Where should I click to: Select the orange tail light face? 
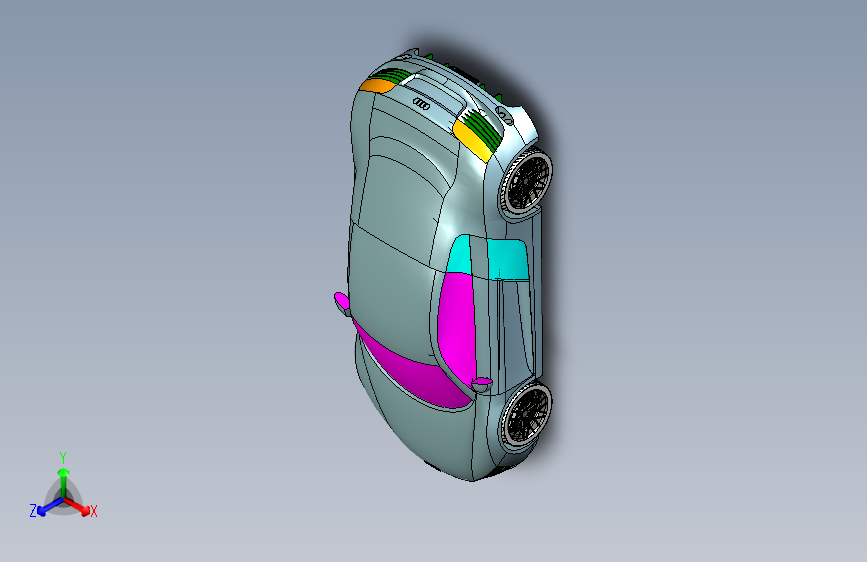pos(377,85)
